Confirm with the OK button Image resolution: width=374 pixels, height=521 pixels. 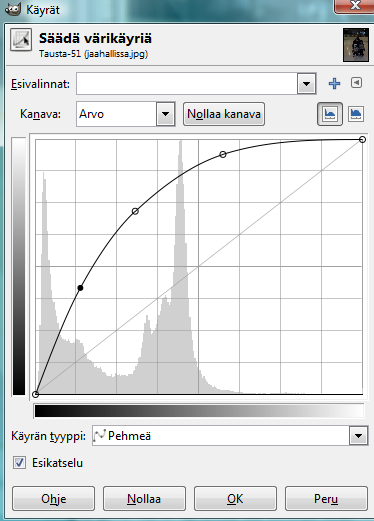(235, 499)
